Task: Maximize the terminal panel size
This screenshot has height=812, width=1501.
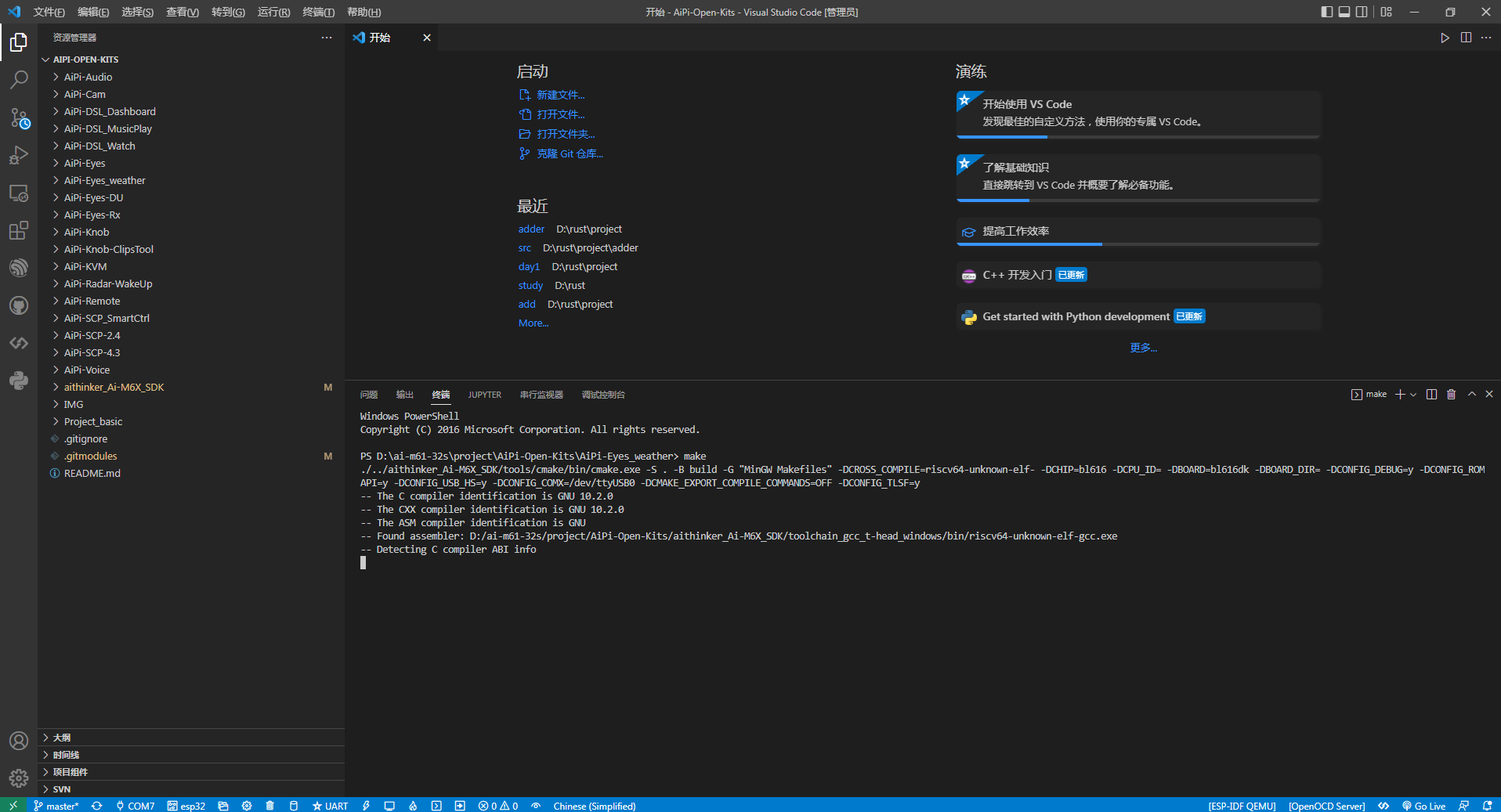Action: click(1472, 395)
